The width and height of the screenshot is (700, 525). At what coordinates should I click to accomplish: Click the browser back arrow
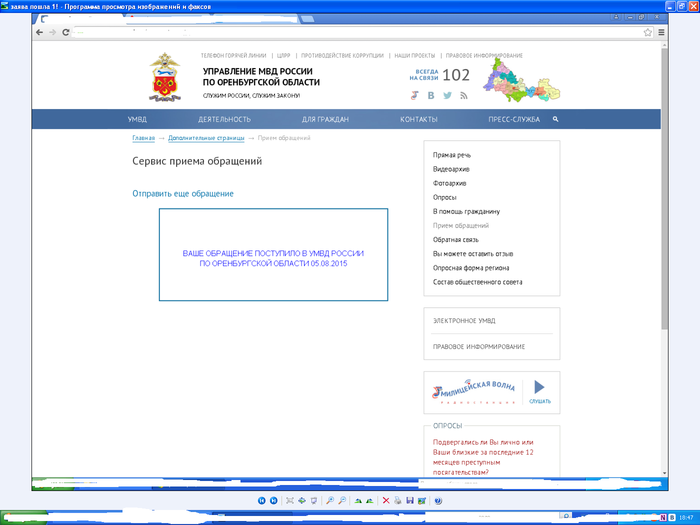coord(40,32)
